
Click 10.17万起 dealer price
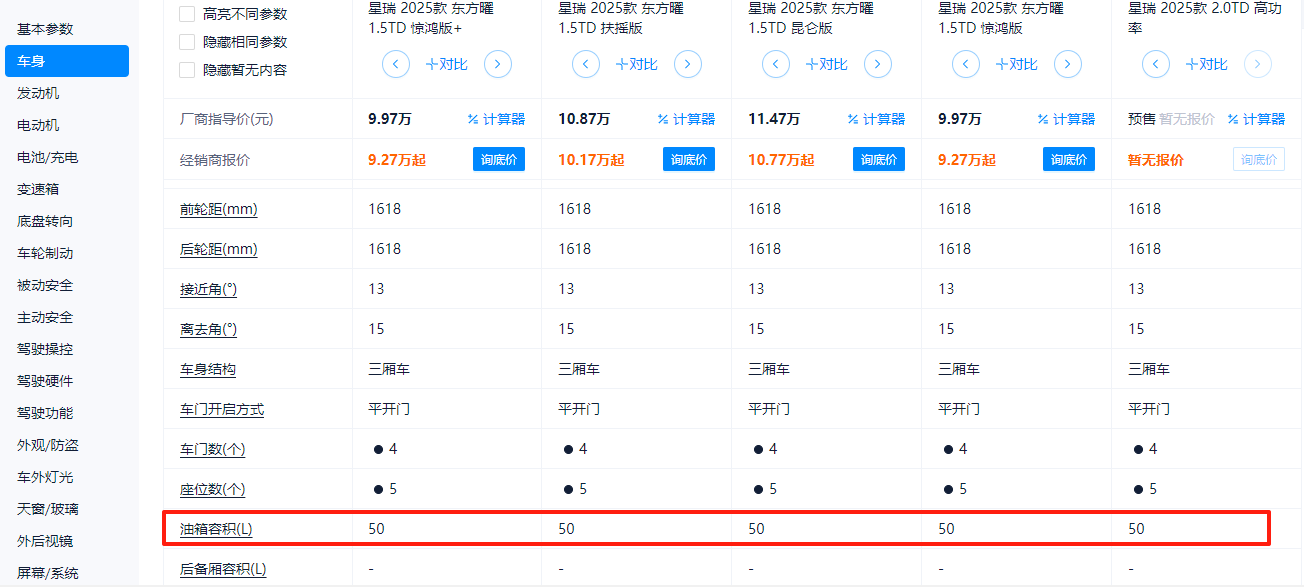(x=591, y=159)
